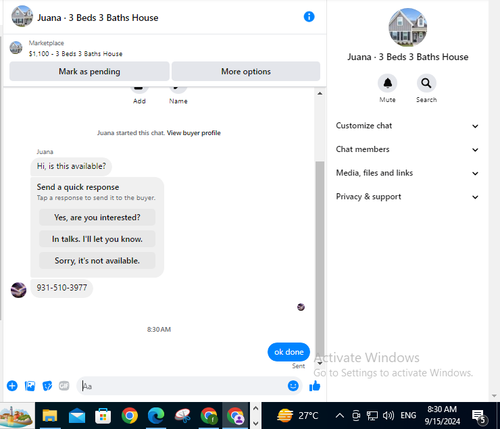Choose a sticker icon
Viewport: 500px width, 429px height.
(47, 386)
